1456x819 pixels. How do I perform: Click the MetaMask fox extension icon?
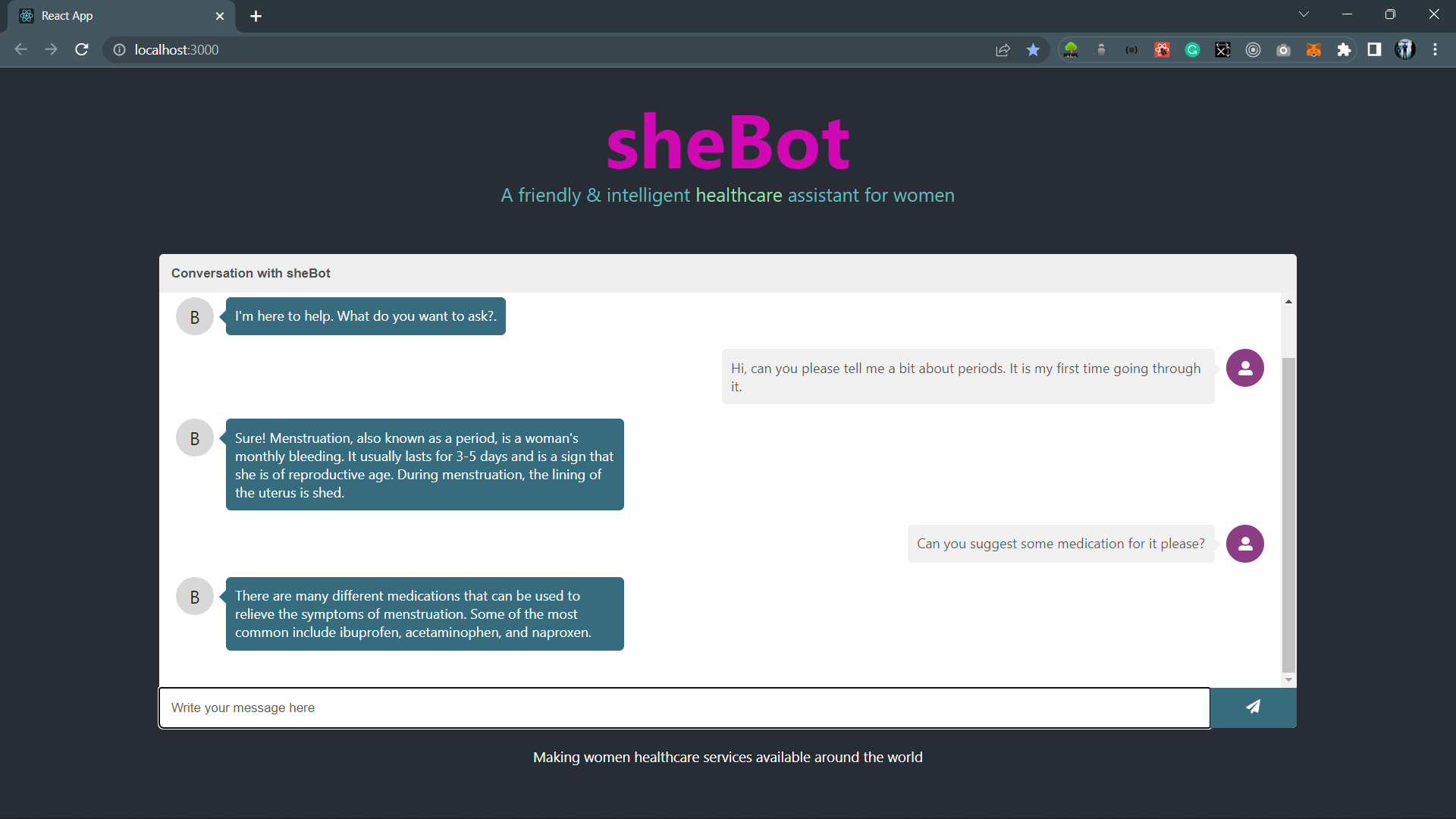click(x=1313, y=50)
